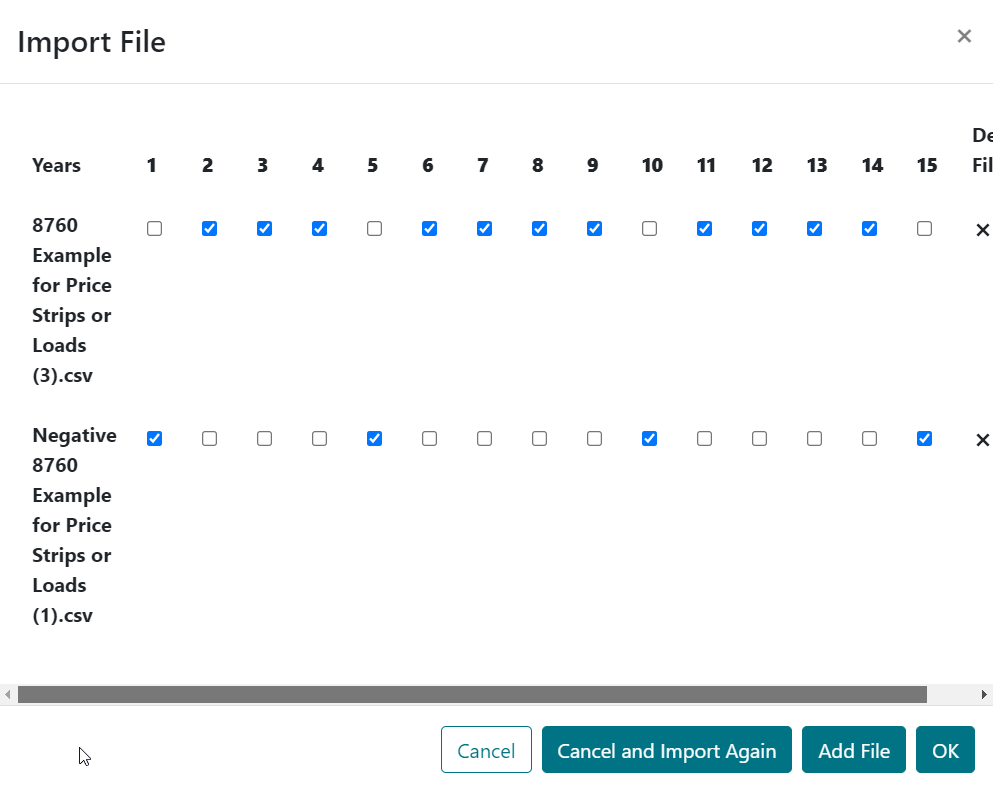
Task: Remove the 8760 Example (3).csv file
Action: click(982, 229)
